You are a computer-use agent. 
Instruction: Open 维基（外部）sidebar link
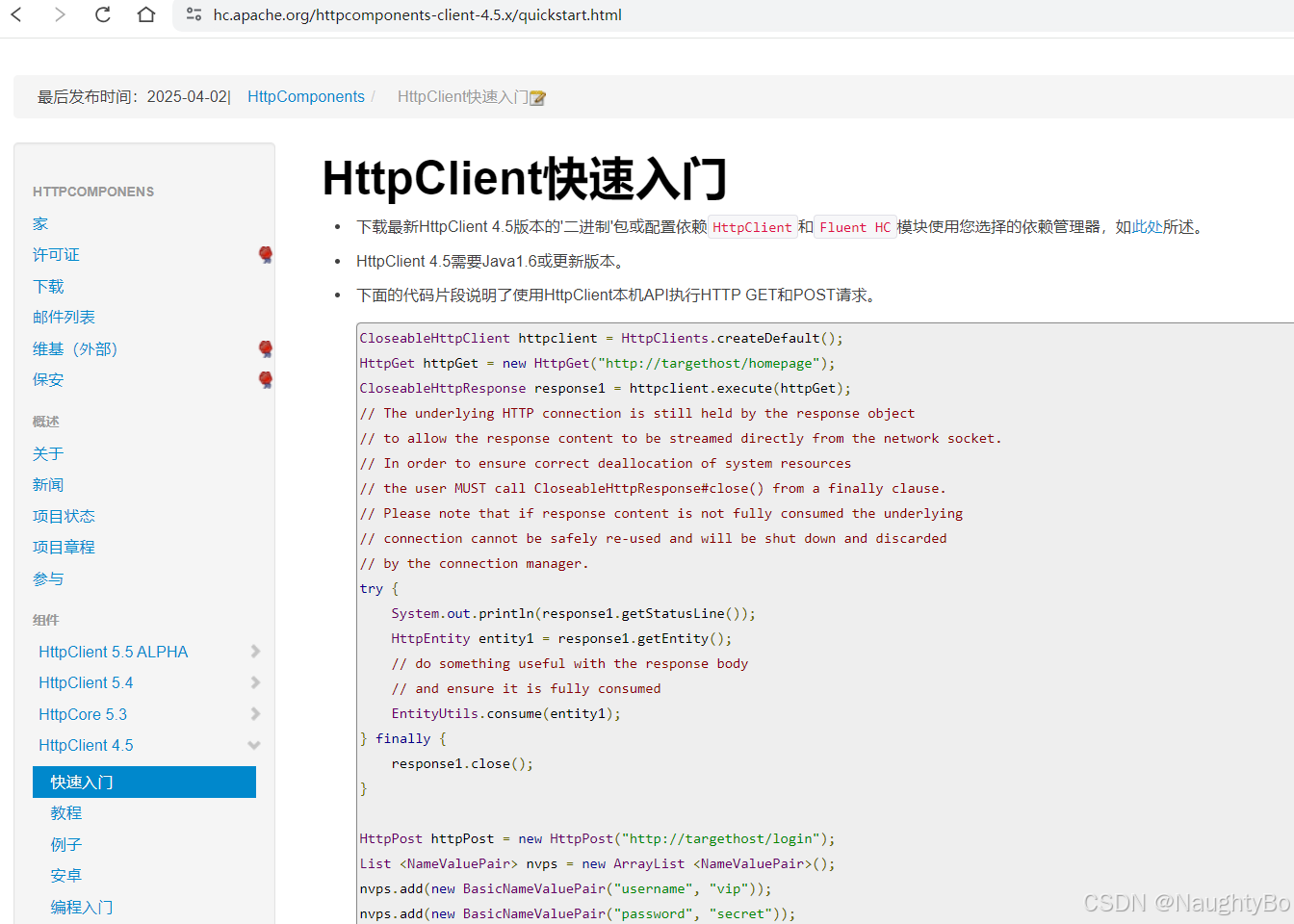(x=75, y=348)
